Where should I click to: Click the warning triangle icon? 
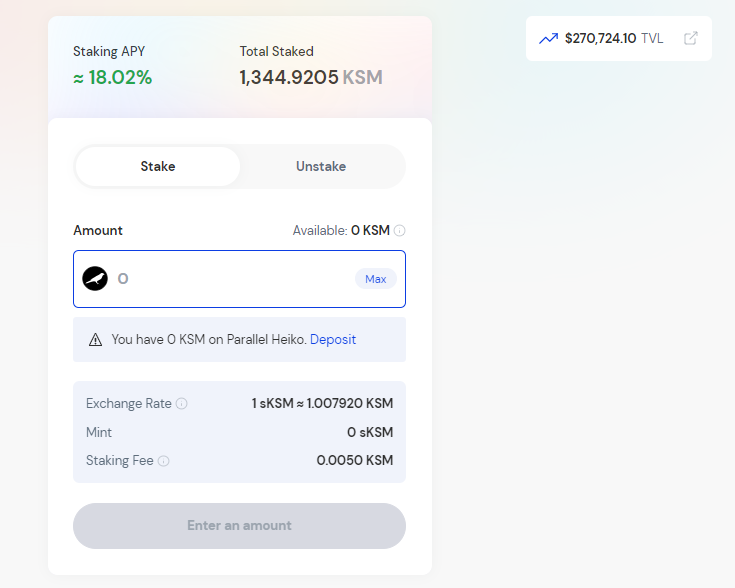(95, 339)
